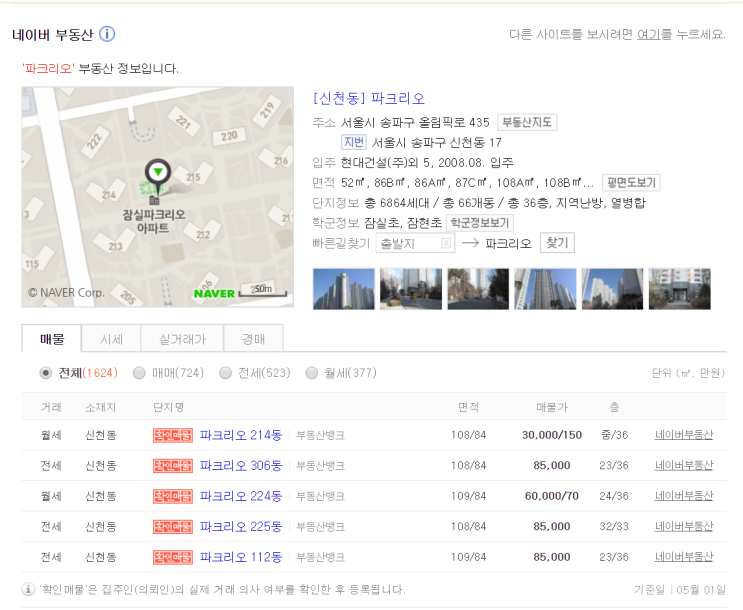
Task: Select the 출발지 departure input field
Action: tap(415, 243)
